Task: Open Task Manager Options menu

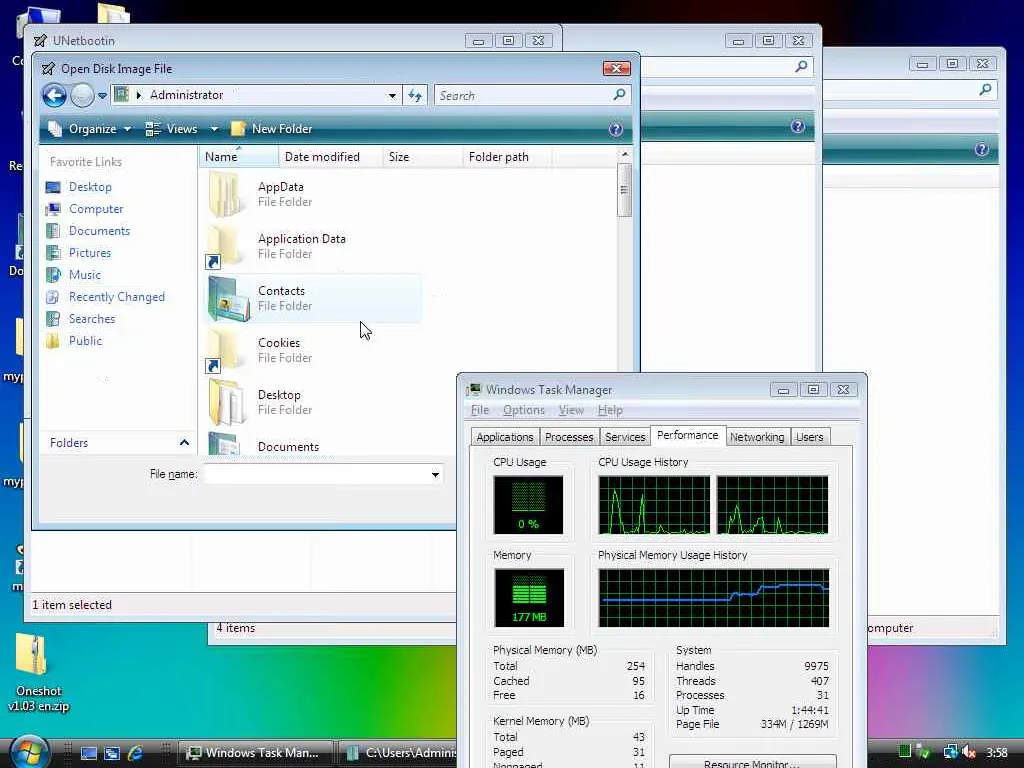Action: [x=524, y=410]
